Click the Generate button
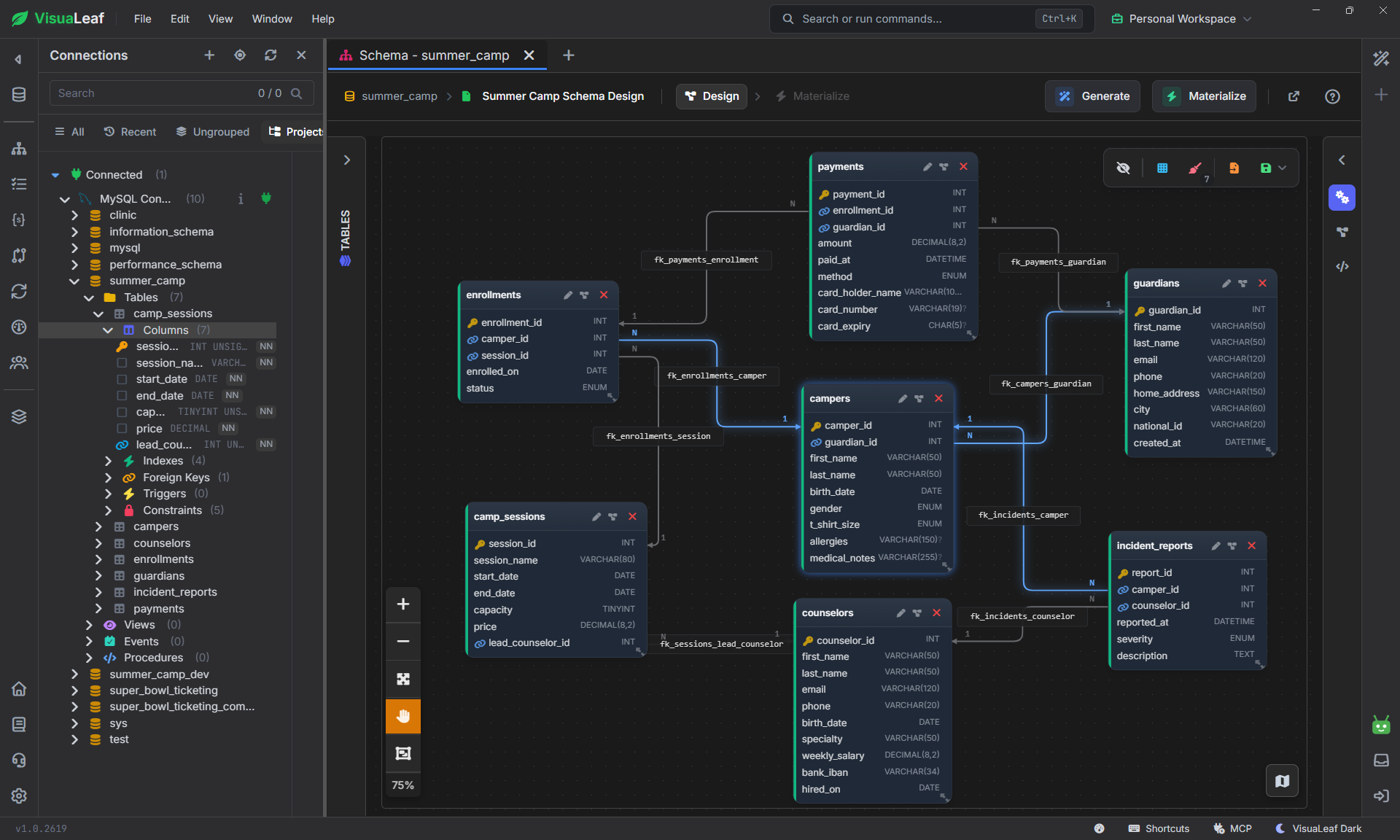The height and width of the screenshot is (840, 1400). pos(1092,96)
